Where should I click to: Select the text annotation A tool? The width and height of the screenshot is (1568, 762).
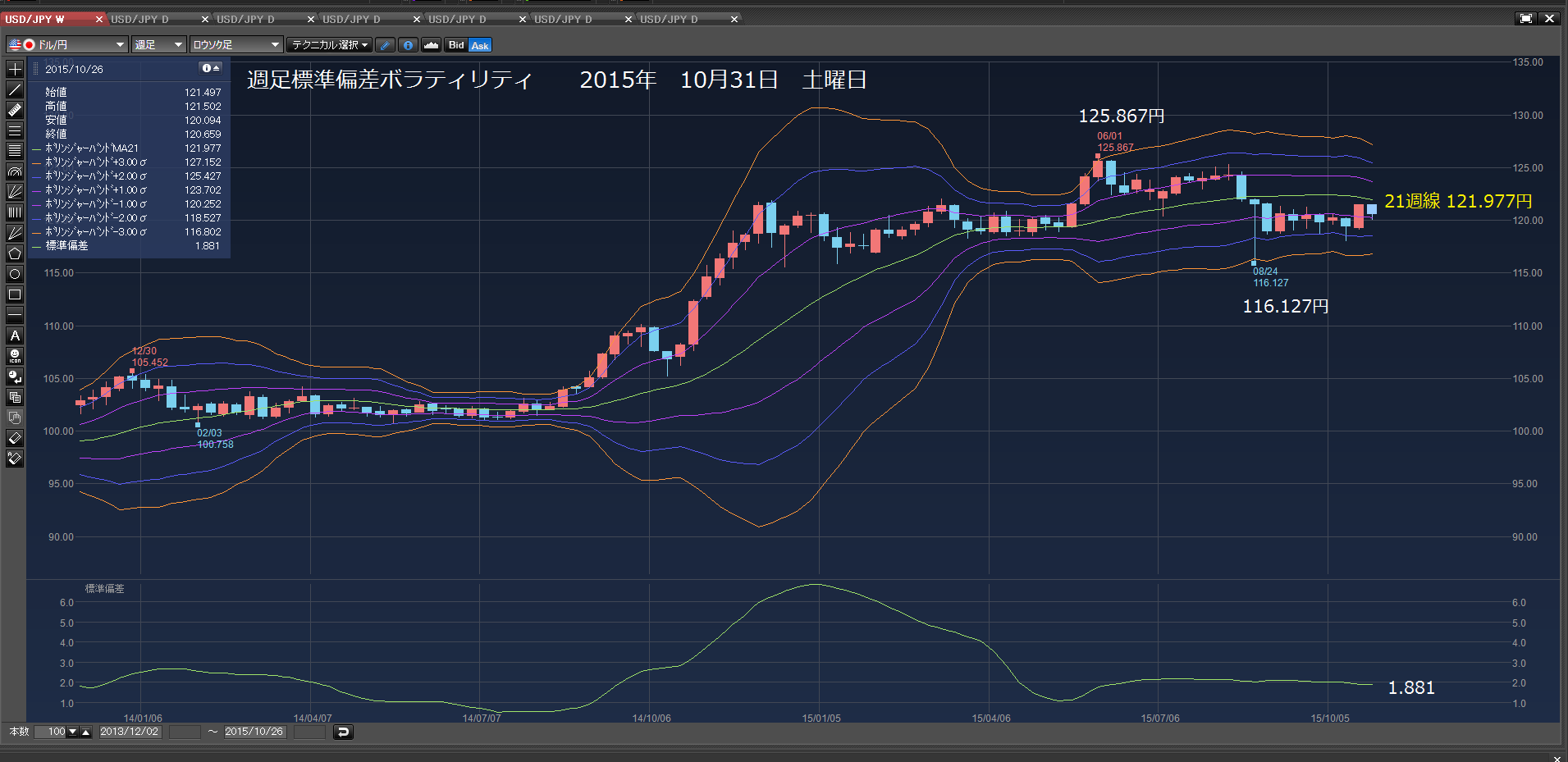pyautogui.click(x=15, y=335)
